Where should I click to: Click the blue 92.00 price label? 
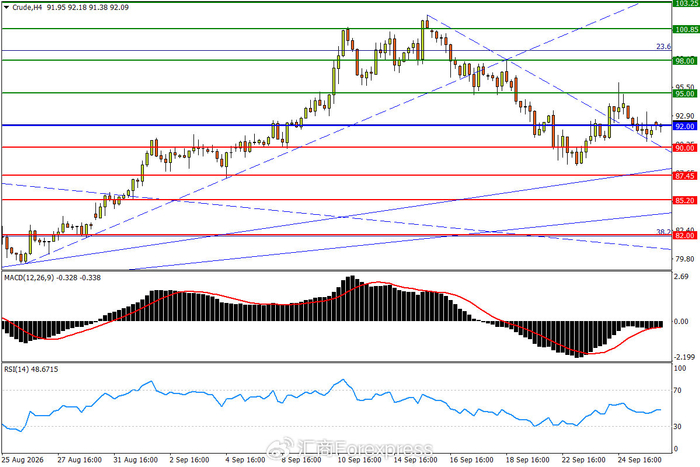(684, 127)
